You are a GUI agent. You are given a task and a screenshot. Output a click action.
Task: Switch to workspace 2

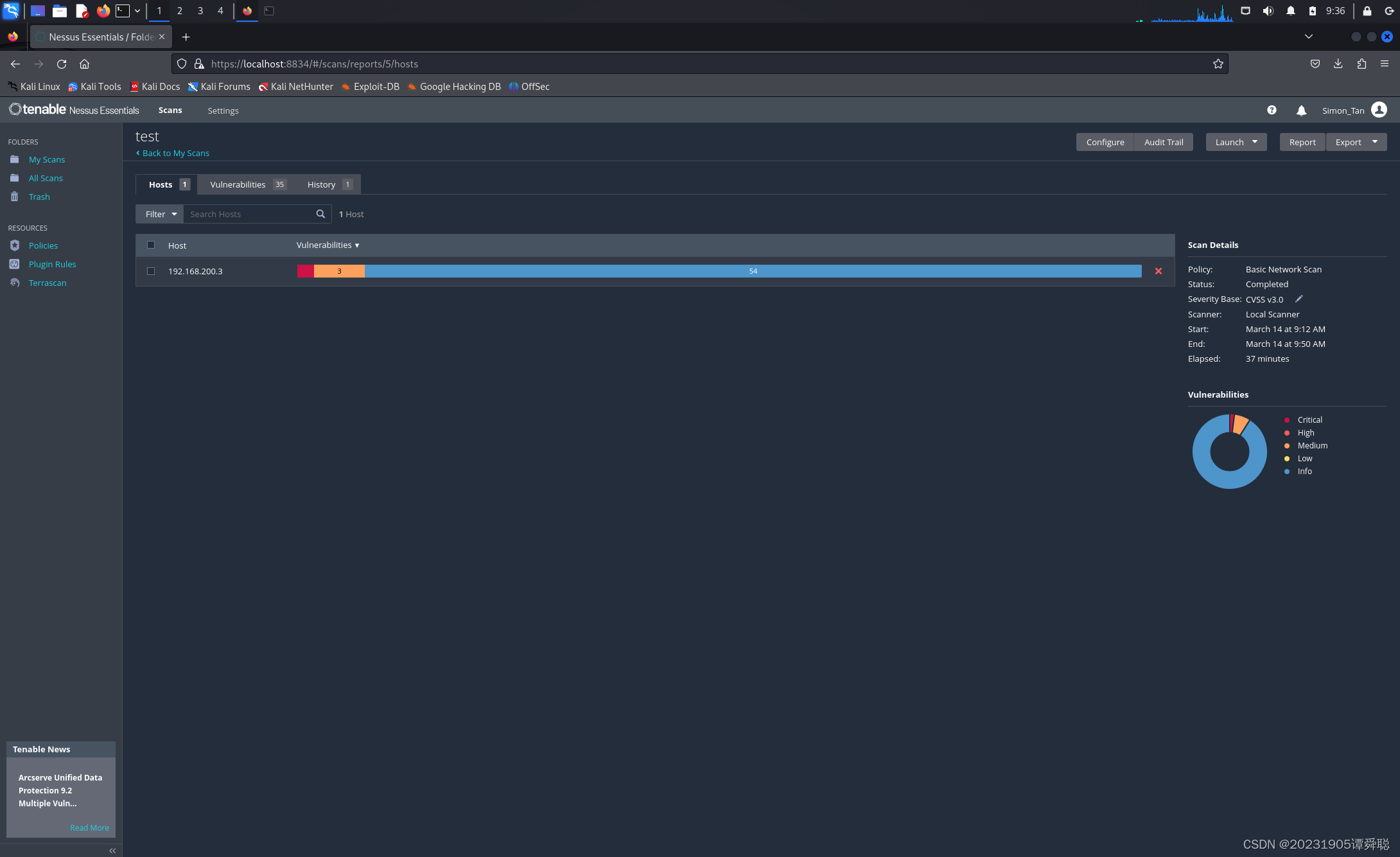point(180,11)
